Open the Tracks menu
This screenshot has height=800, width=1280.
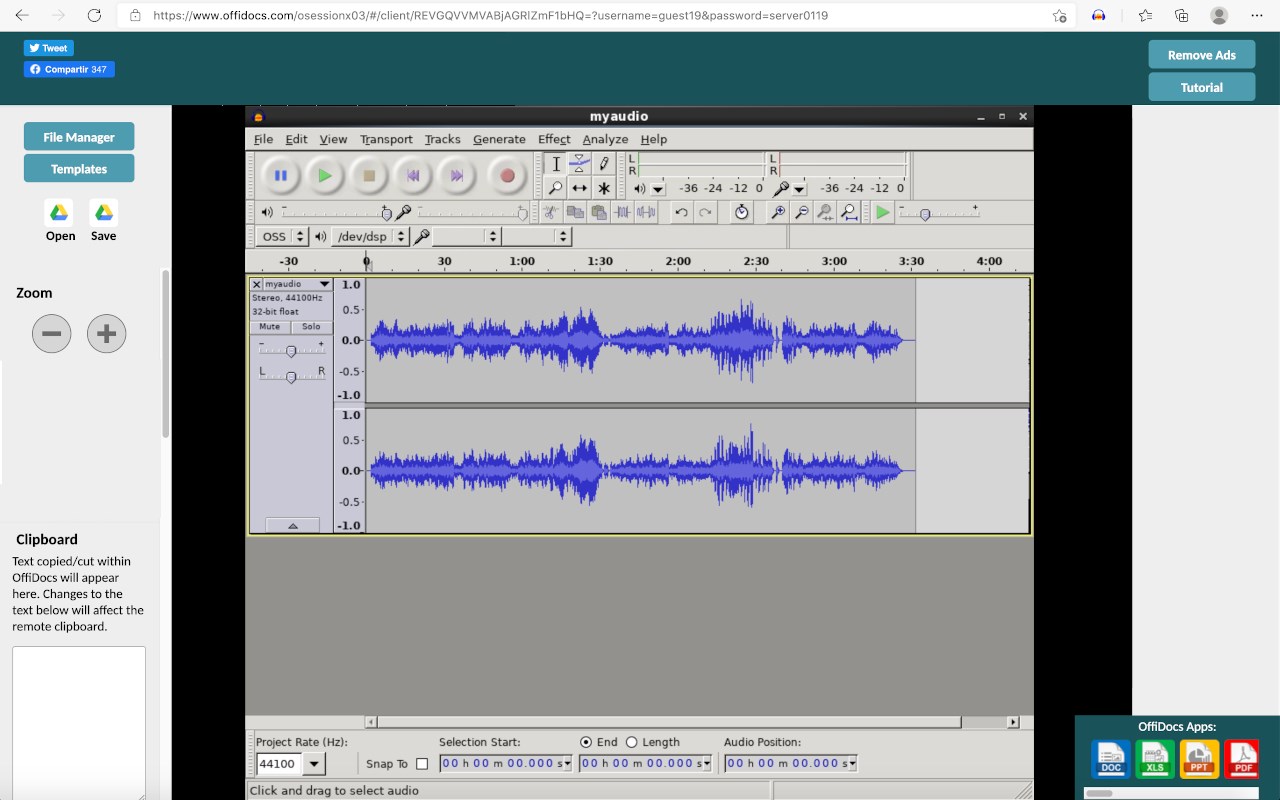point(442,139)
